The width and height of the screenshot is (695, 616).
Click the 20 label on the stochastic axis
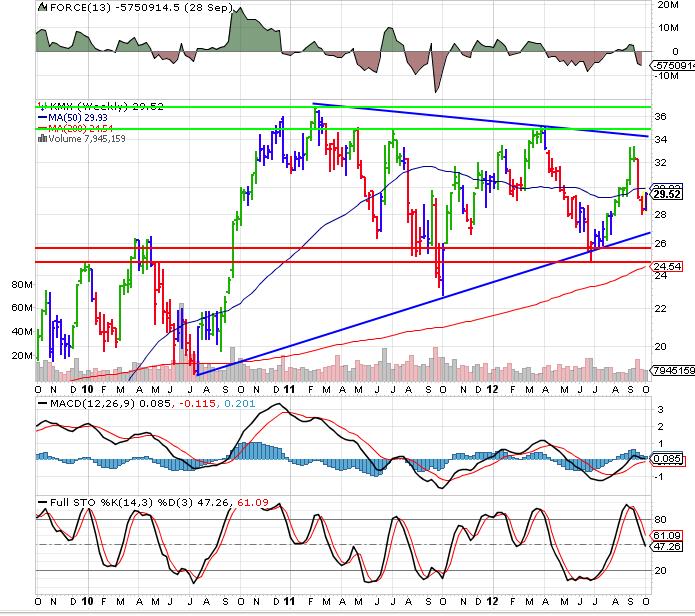coord(660,570)
